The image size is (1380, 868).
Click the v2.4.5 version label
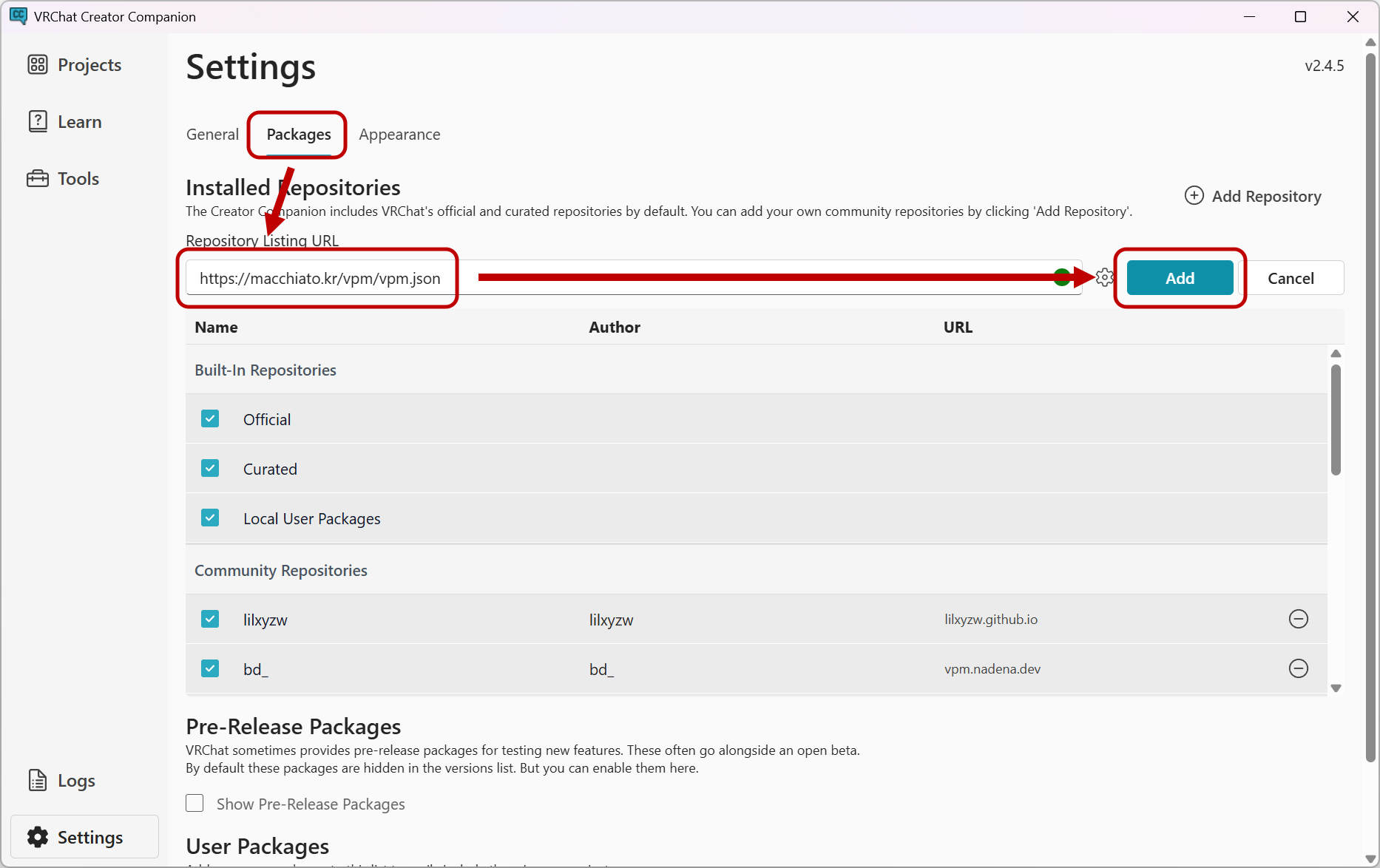(x=1324, y=66)
